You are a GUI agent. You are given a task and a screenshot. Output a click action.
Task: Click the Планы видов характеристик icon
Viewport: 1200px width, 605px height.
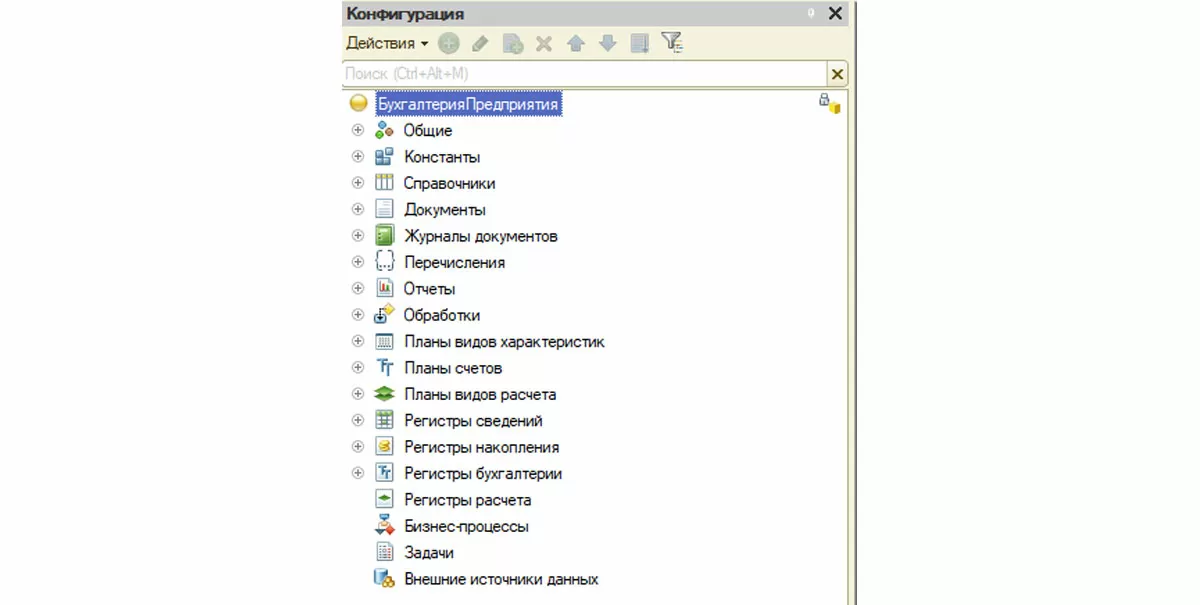384,341
